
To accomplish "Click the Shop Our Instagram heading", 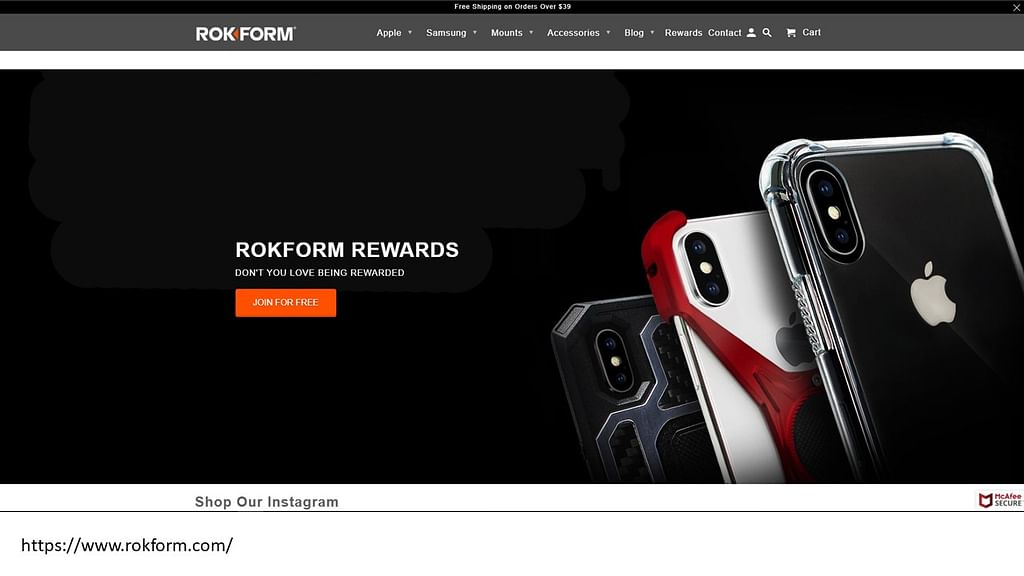I will coord(266,502).
